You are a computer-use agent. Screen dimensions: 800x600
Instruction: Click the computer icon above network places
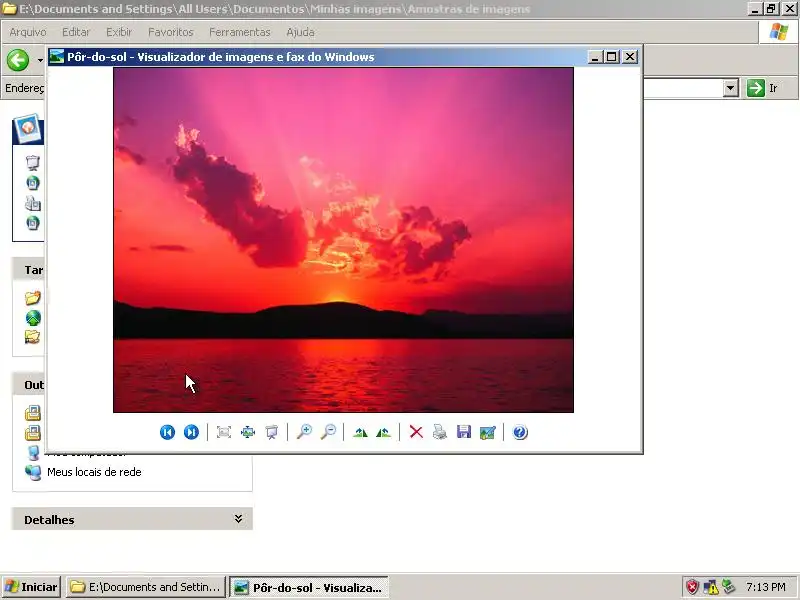coord(33,453)
